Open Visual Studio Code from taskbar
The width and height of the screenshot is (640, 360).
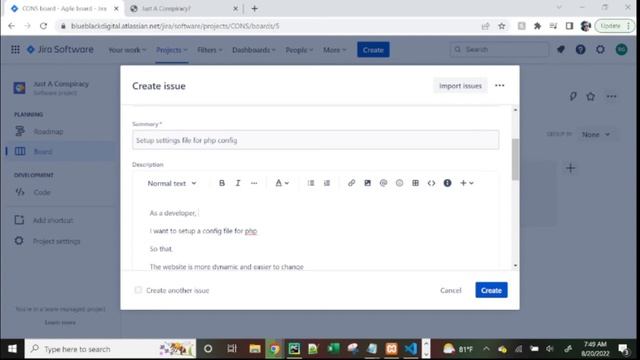coord(411,349)
